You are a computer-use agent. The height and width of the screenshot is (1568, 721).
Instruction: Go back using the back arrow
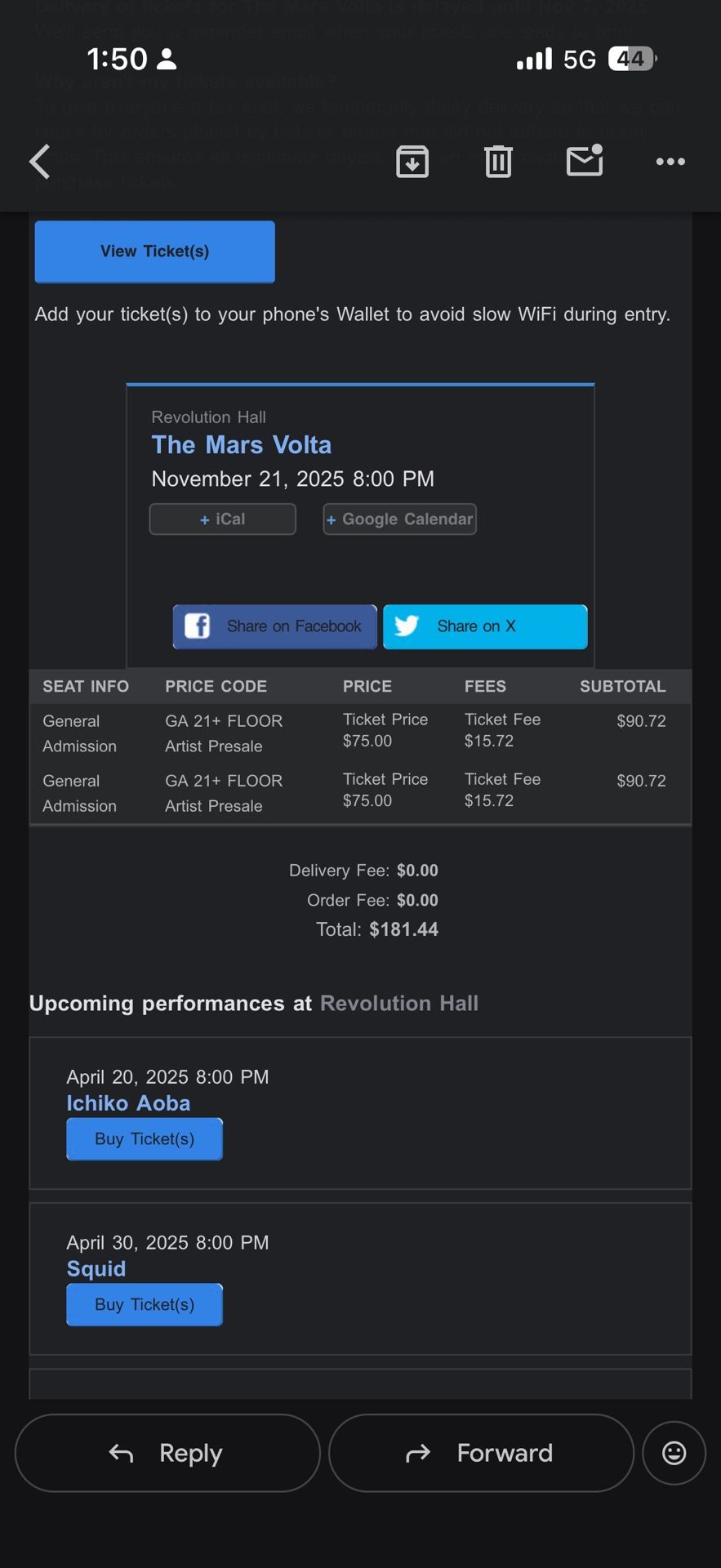(x=39, y=161)
